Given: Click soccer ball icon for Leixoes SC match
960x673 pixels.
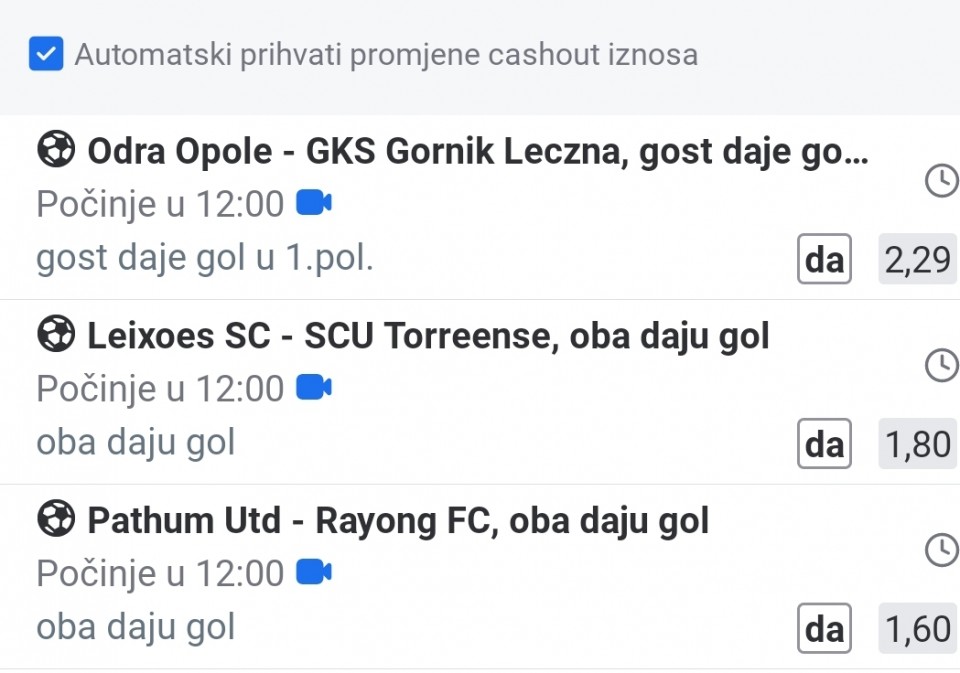Looking at the screenshot, I should (56, 336).
